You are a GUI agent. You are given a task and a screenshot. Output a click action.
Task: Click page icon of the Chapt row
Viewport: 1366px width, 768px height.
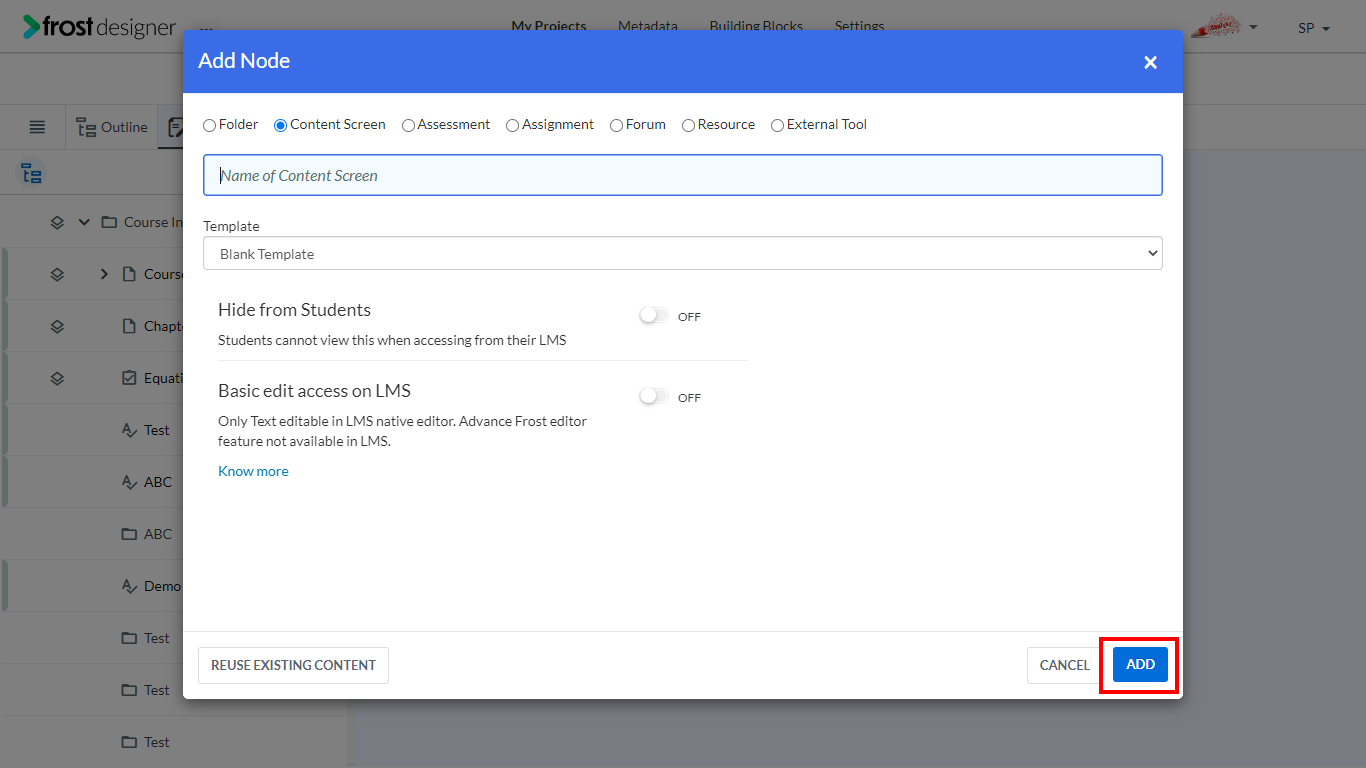pos(128,326)
